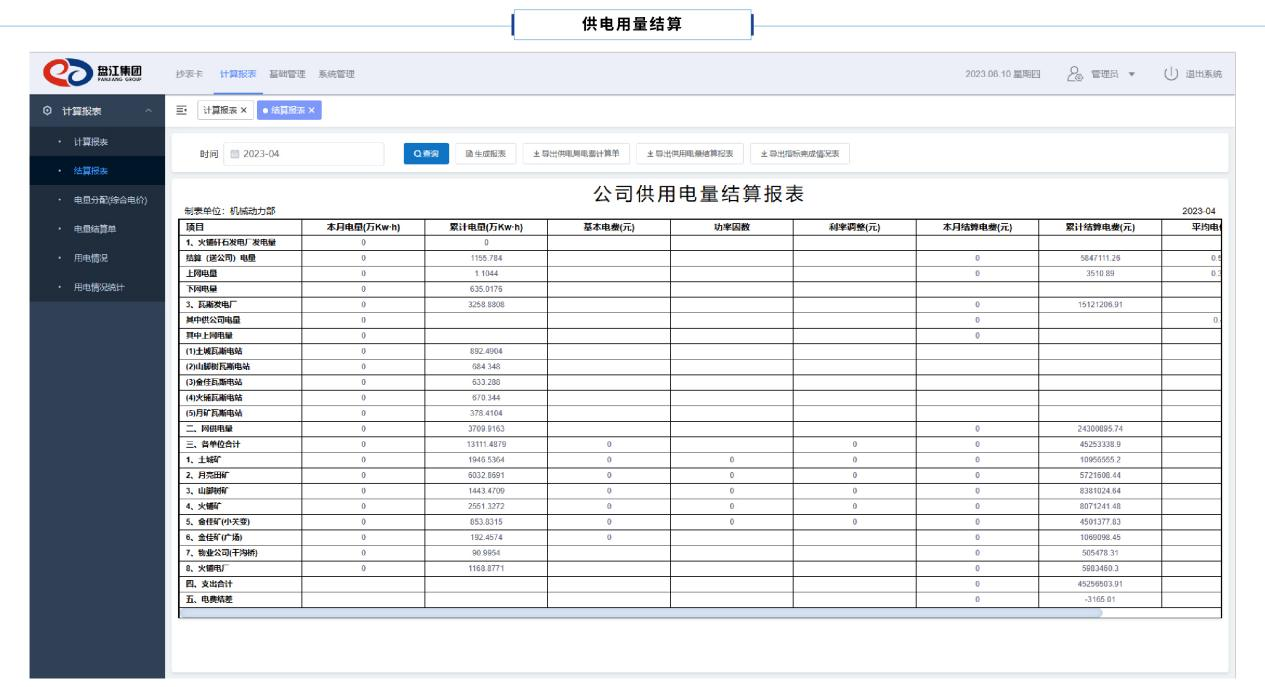The image size is (1265, 687).
Task: Click the 管理员 user avatar icon
Action: click(1075, 75)
